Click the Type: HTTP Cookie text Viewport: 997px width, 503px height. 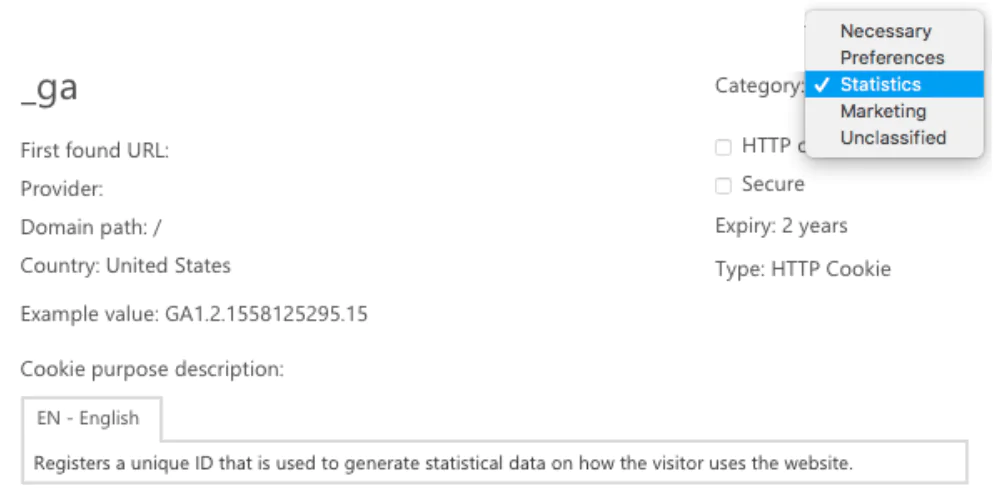click(x=802, y=269)
